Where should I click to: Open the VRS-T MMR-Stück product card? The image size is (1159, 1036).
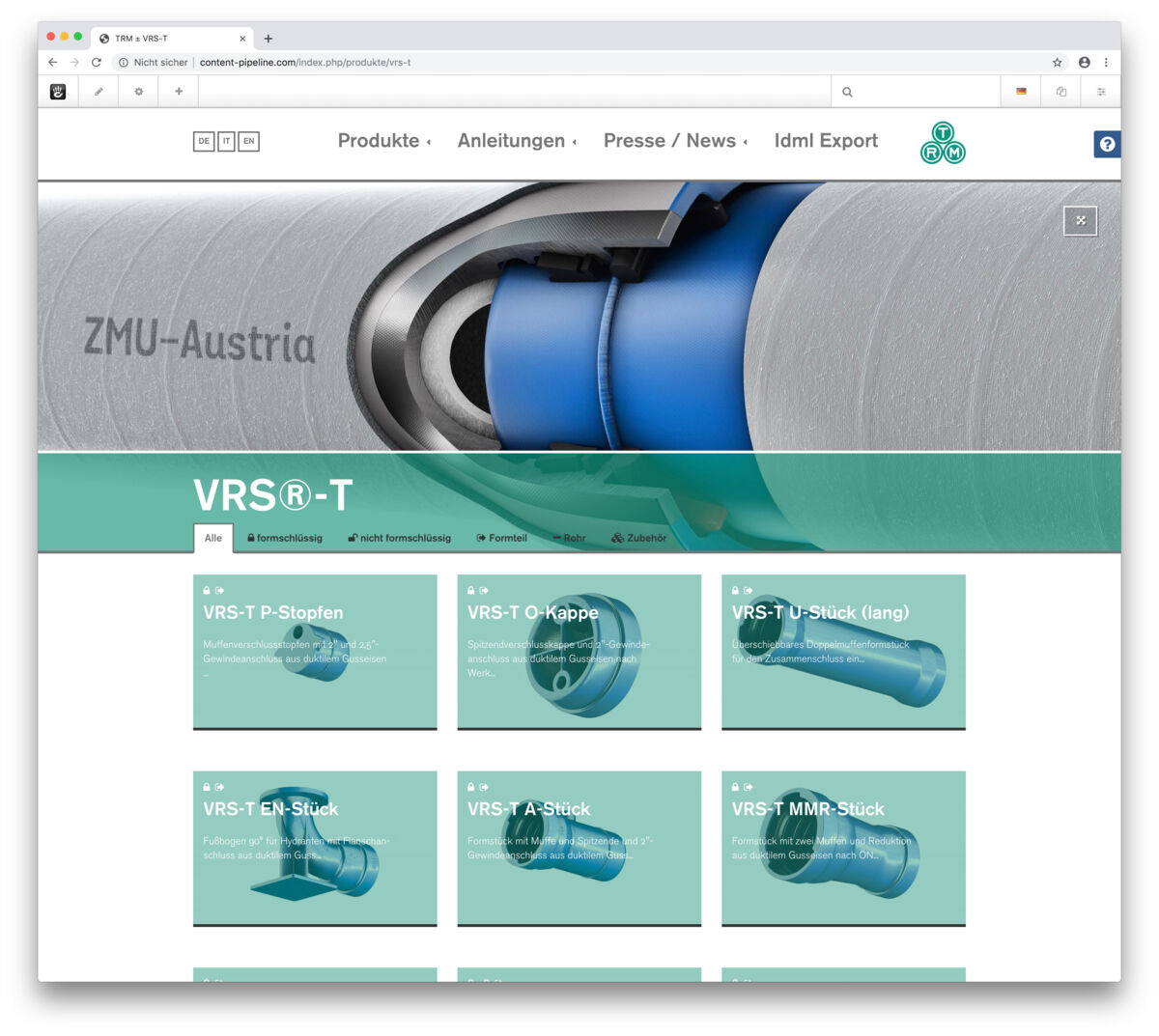843,849
